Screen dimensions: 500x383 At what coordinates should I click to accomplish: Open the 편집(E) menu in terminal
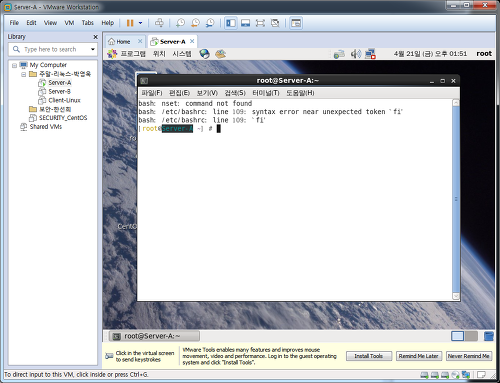[x=179, y=93]
